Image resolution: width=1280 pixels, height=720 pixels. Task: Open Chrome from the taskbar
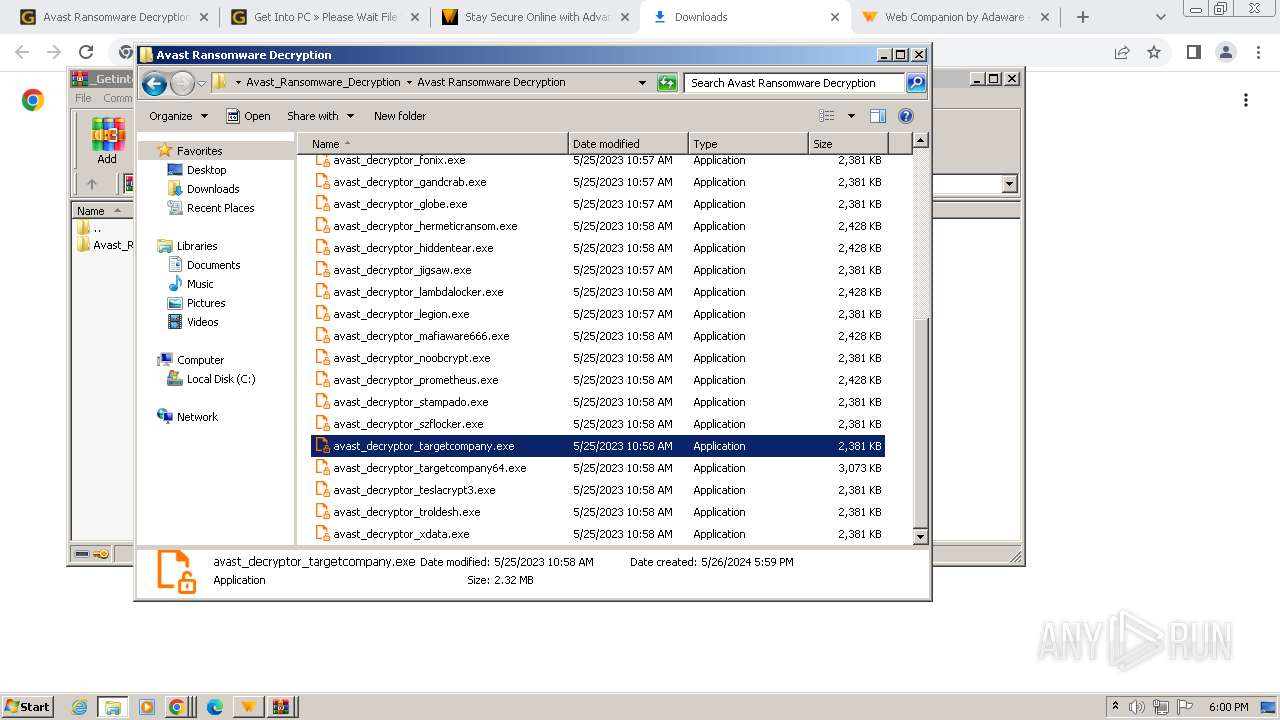[176, 707]
